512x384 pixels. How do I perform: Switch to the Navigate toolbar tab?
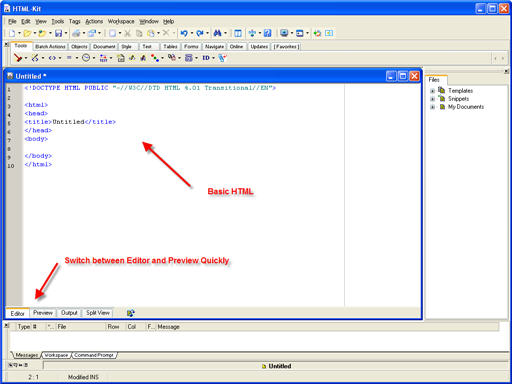(214, 47)
